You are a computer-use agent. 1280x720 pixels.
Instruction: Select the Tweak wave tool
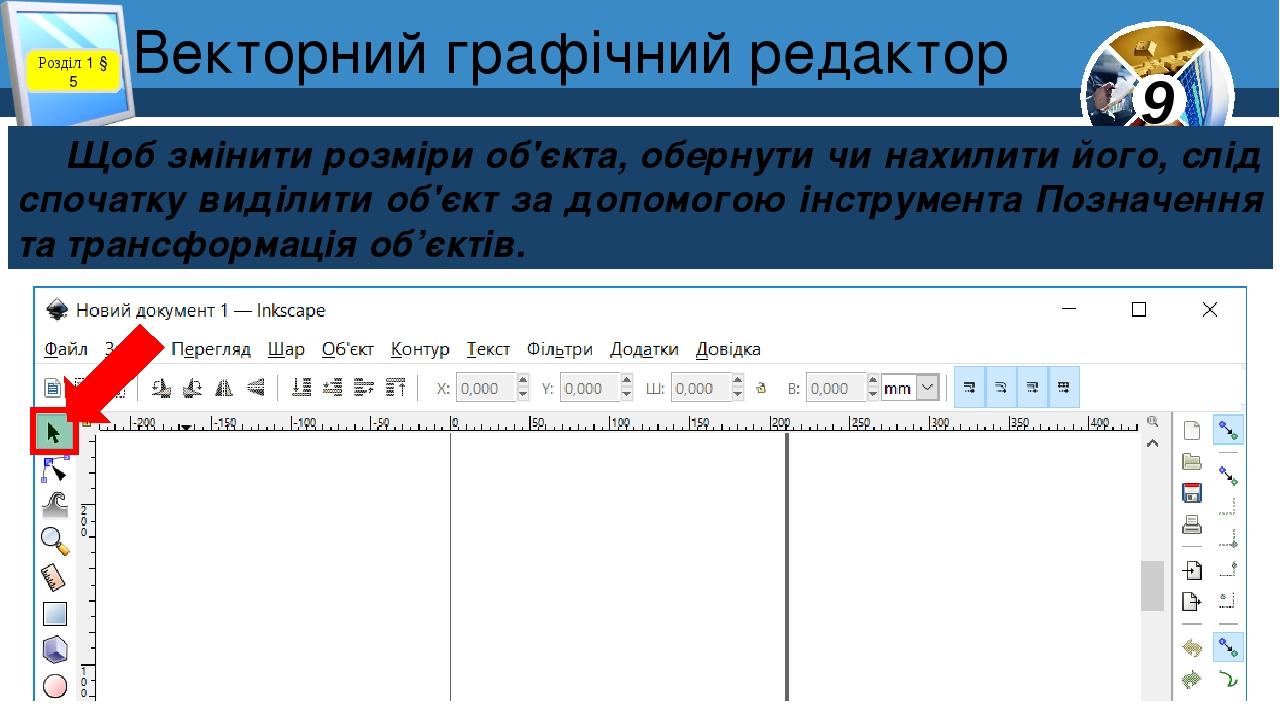coord(55,504)
